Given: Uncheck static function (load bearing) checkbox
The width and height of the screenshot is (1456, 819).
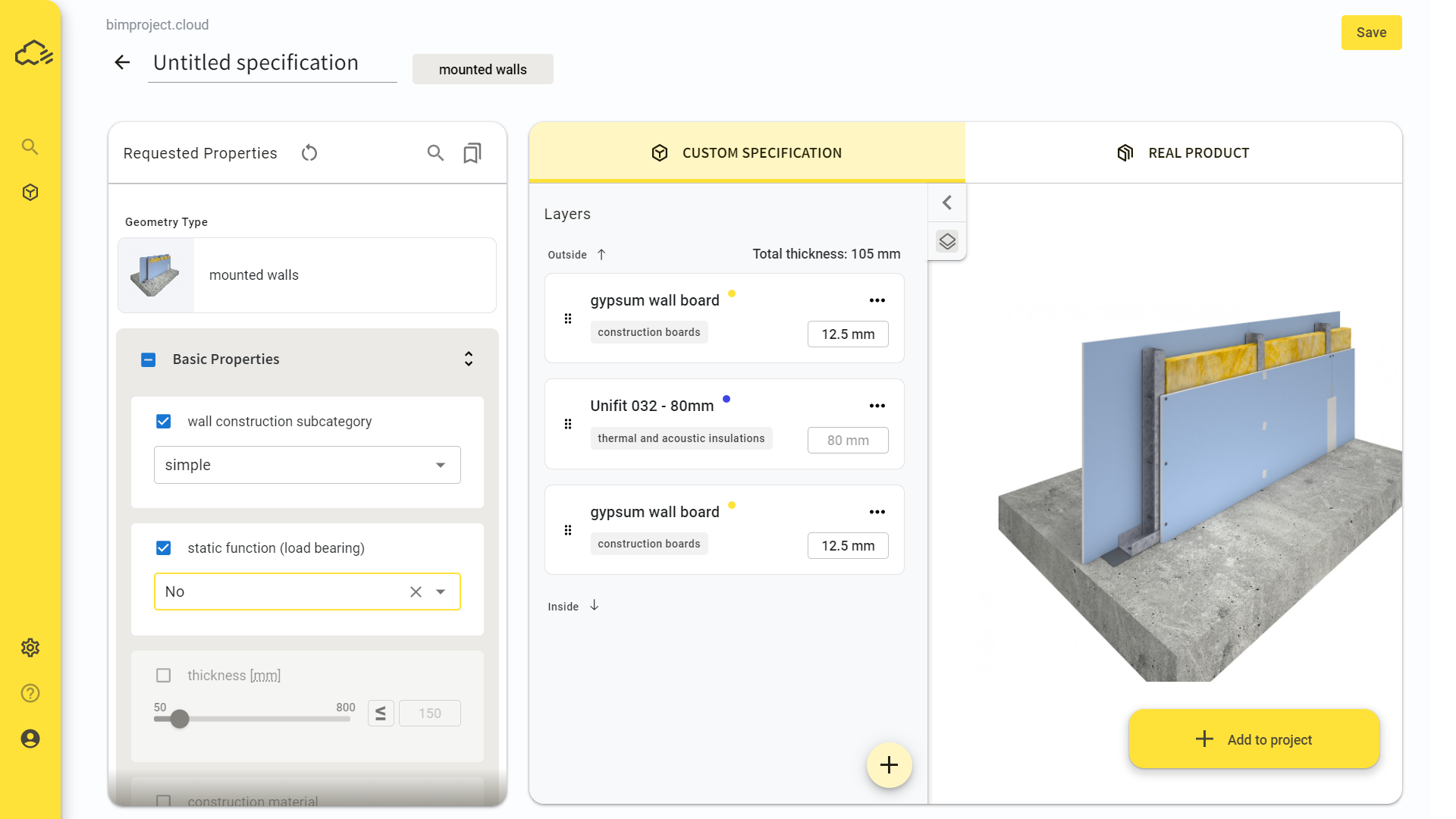Looking at the screenshot, I should point(164,548).
